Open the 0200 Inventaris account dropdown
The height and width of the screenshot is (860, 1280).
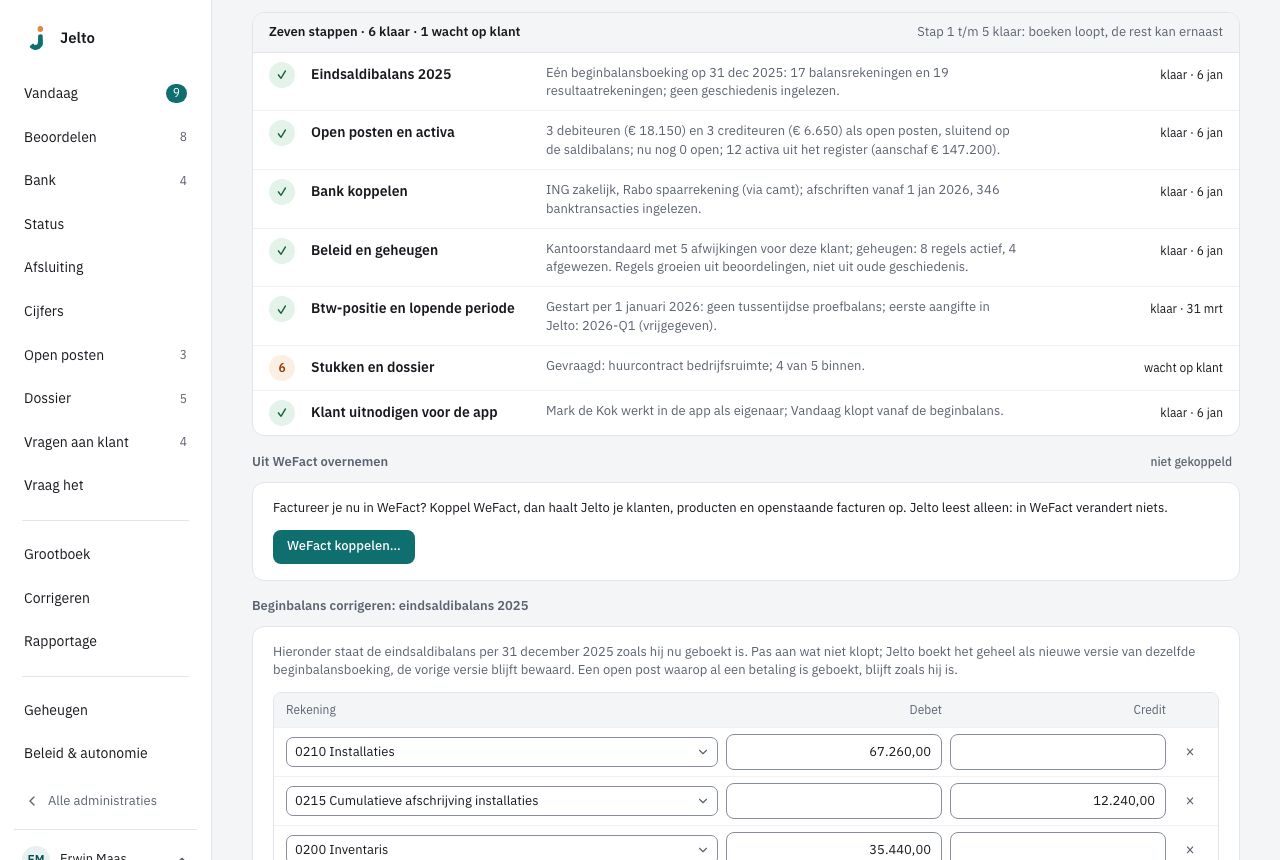coord(502,847)
